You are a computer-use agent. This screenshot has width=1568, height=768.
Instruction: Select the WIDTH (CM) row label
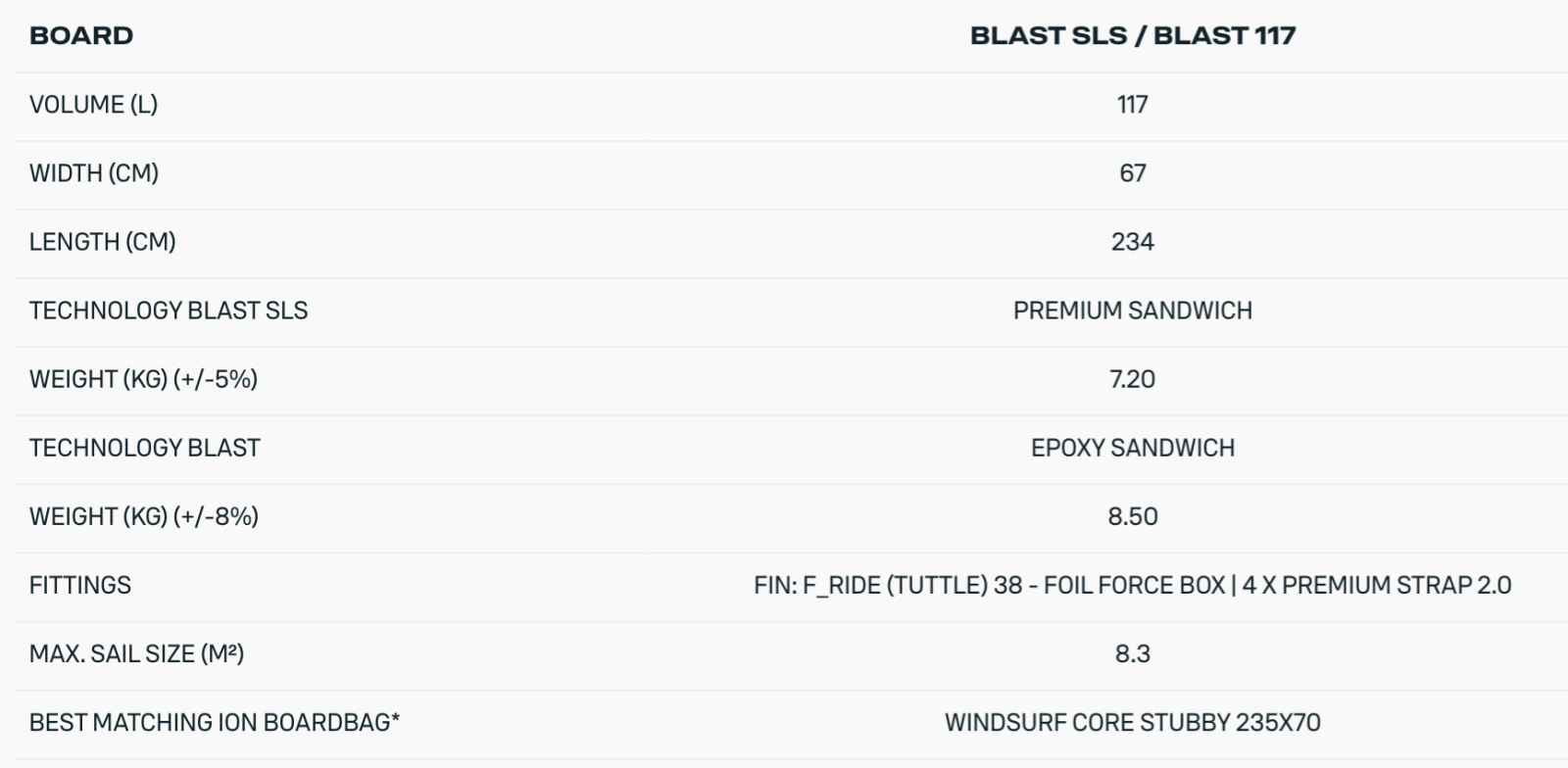tap(94, 173)
